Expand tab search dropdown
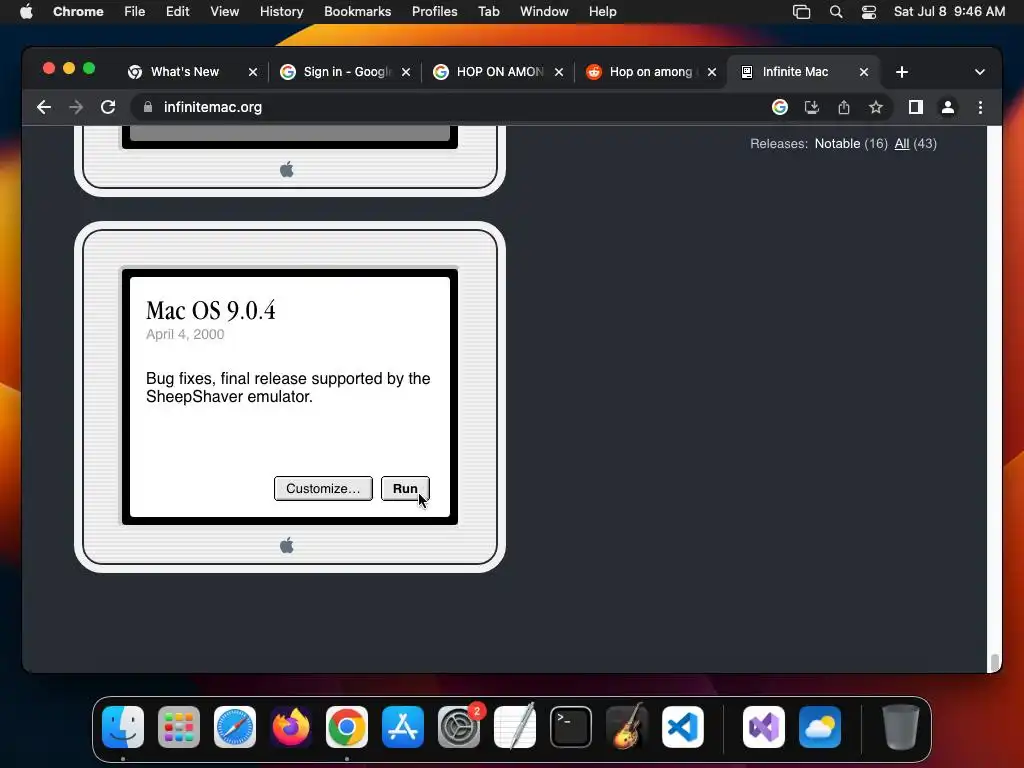This screenshot has width=1024, height=768. pos(980,72)
